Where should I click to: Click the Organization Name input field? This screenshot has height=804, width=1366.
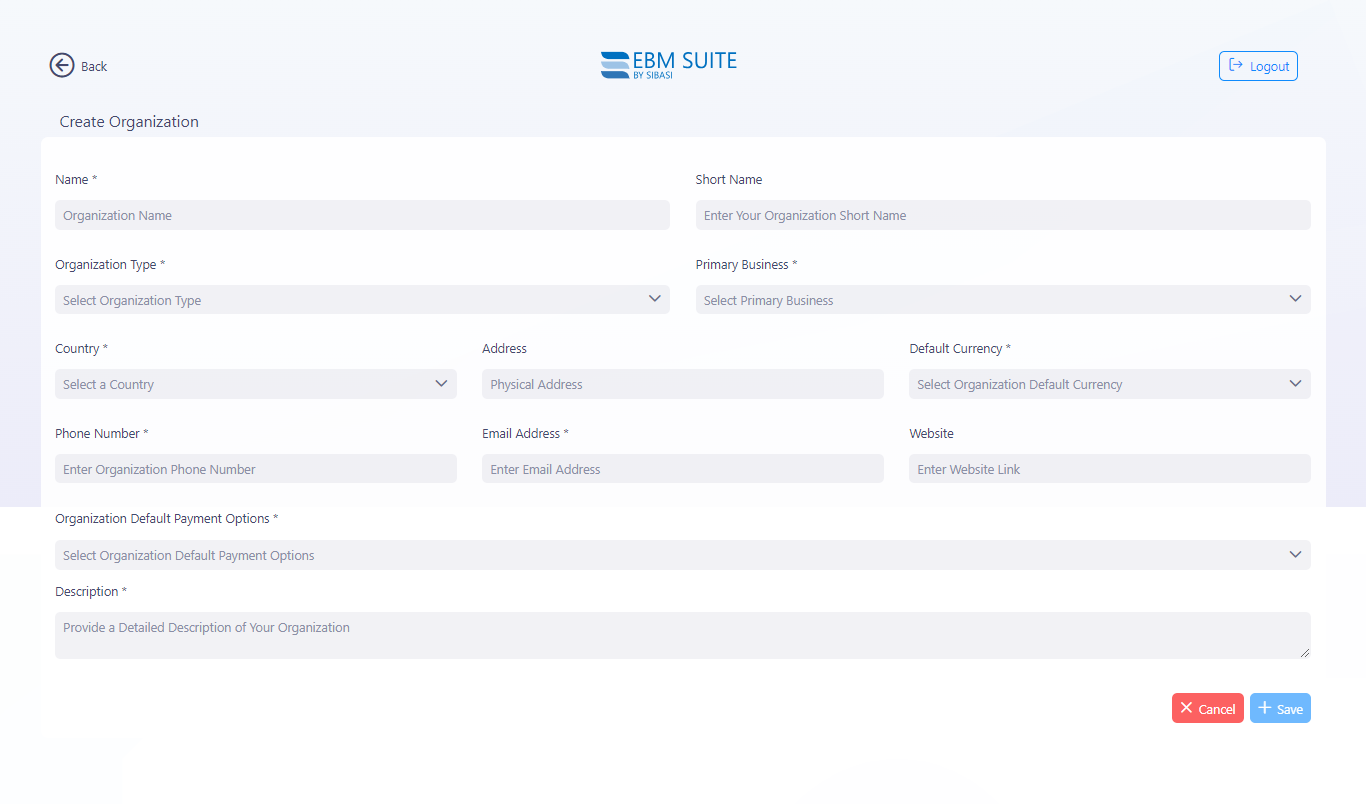click(x=362, y=214)
